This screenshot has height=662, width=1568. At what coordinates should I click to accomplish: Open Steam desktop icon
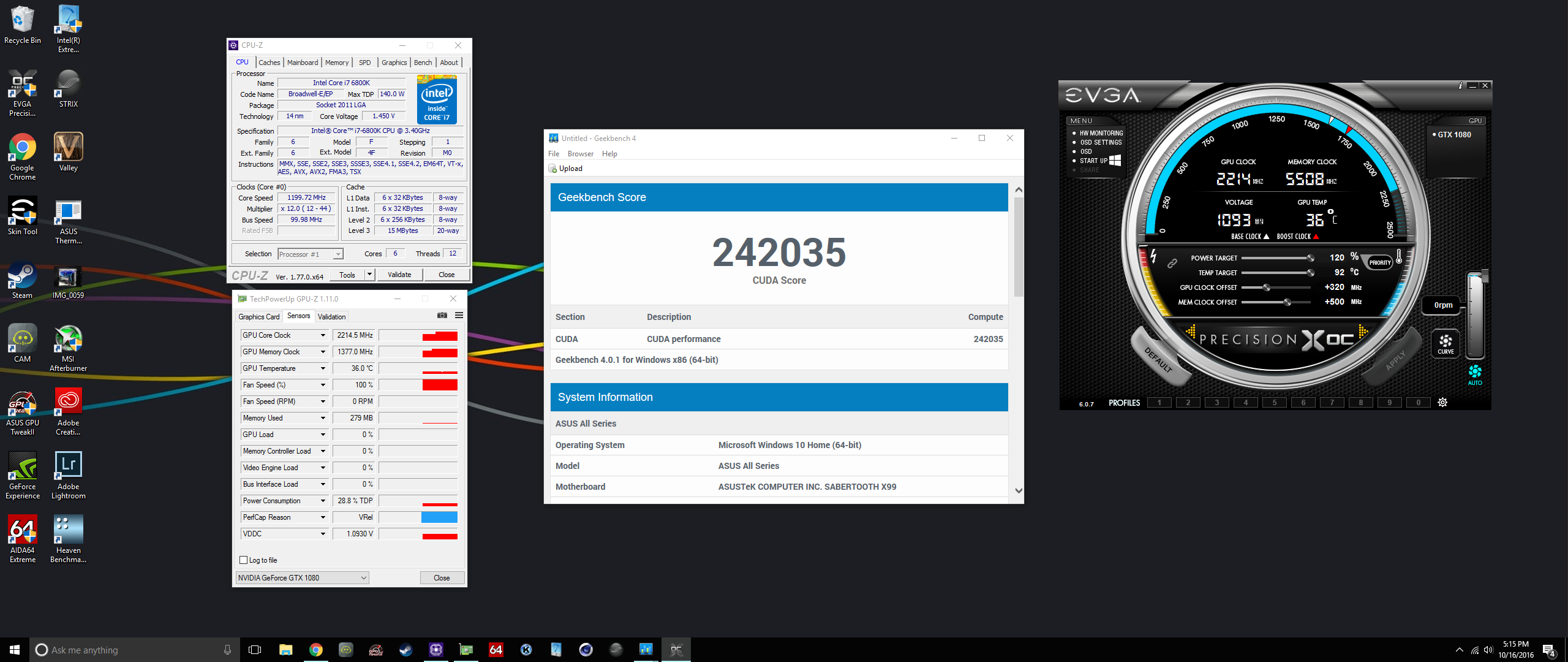click(23, 281)
